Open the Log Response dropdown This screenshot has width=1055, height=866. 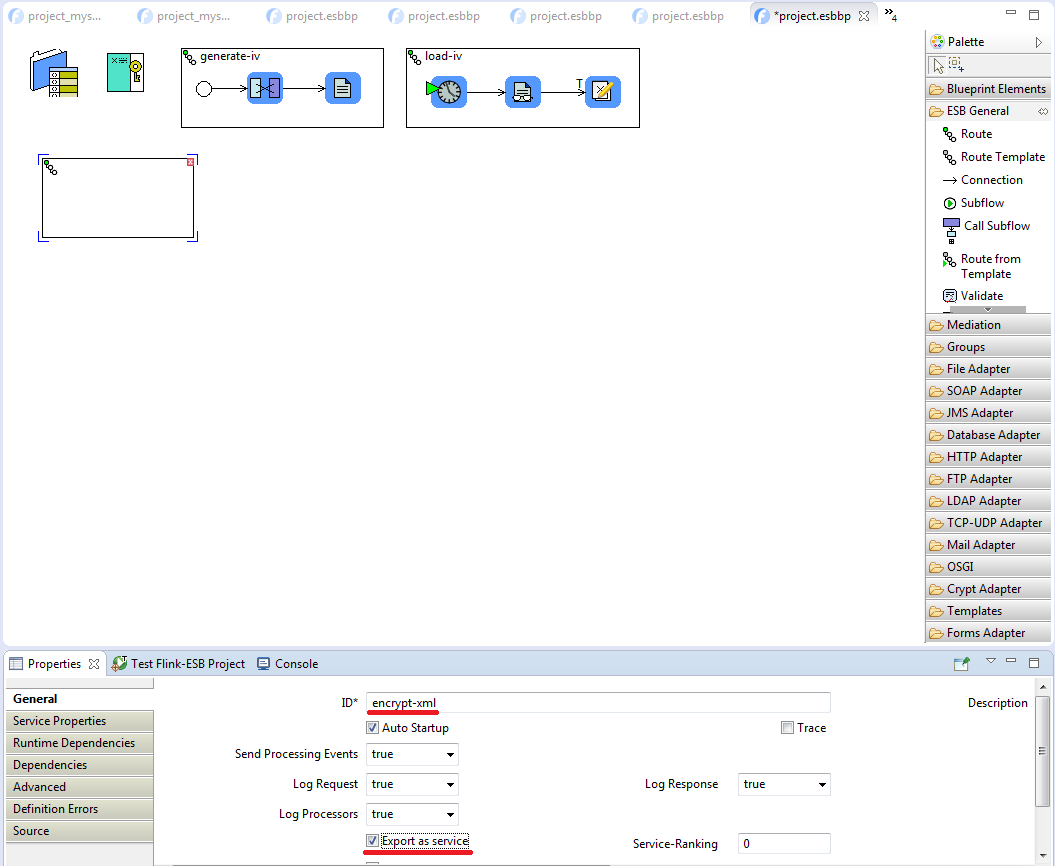pyautogui.click(x=783, y=785)
